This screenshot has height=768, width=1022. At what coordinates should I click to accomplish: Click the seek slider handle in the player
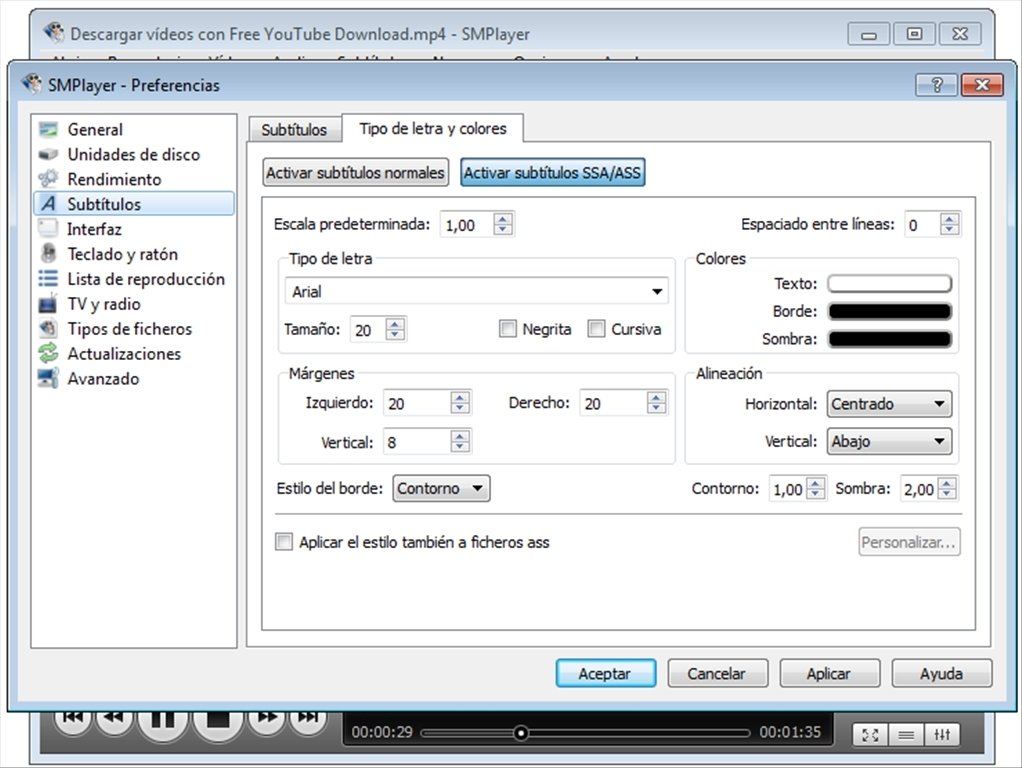coord(520,733)
